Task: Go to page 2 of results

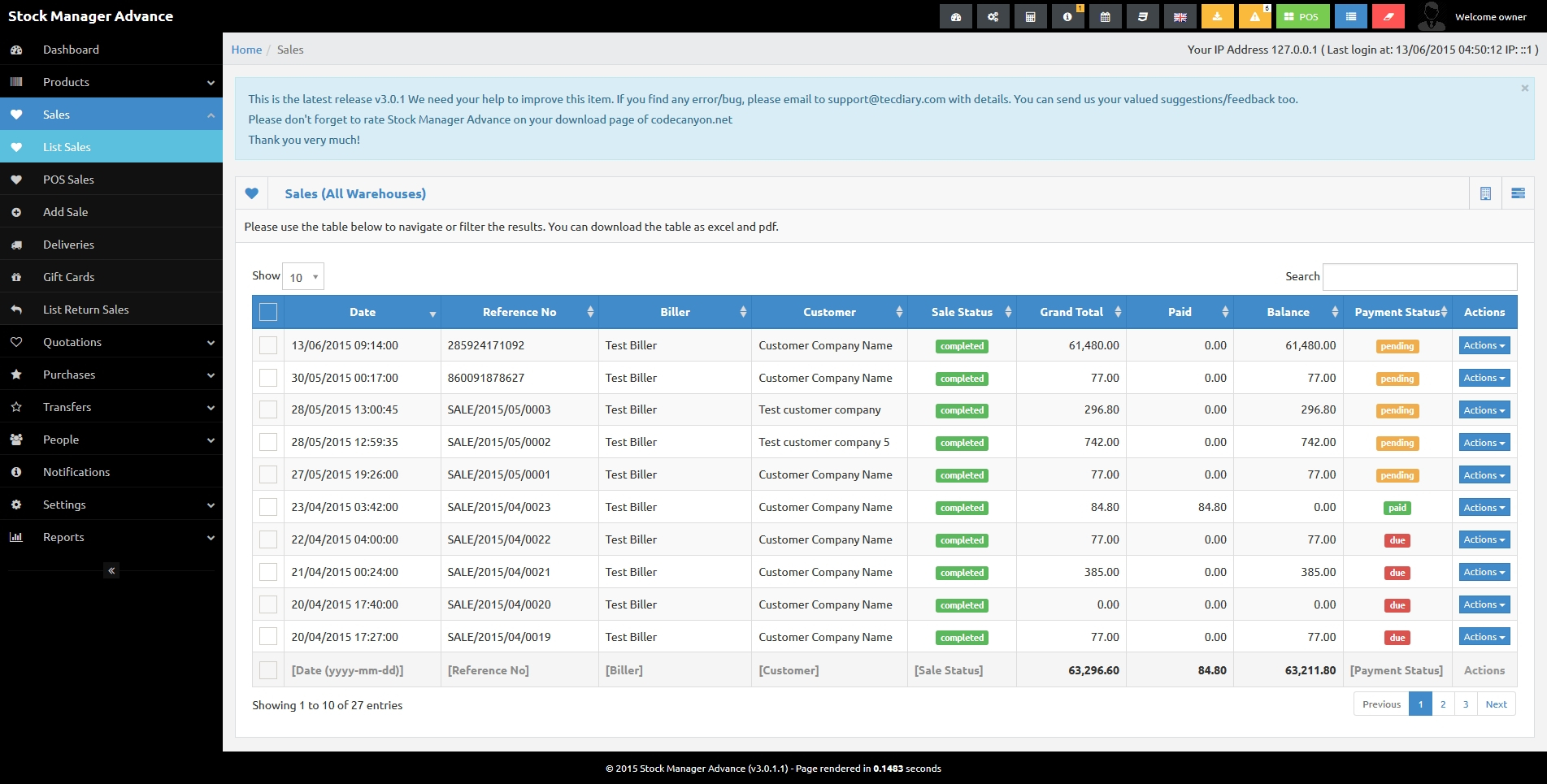Action: (x=1443, y=704)
